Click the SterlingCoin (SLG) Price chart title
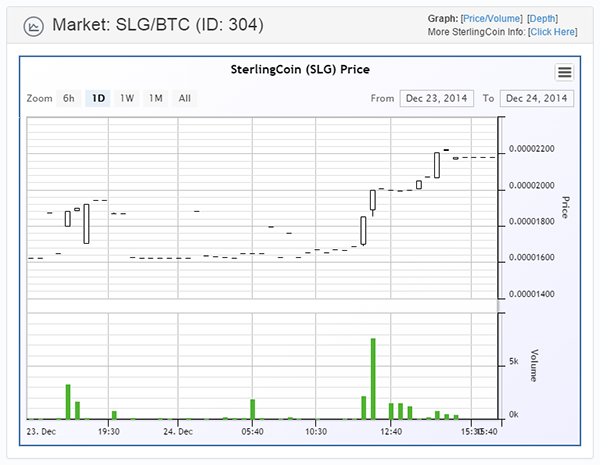Screen dimensions: 600x465 pyautogui.click(x=300, y=70)
